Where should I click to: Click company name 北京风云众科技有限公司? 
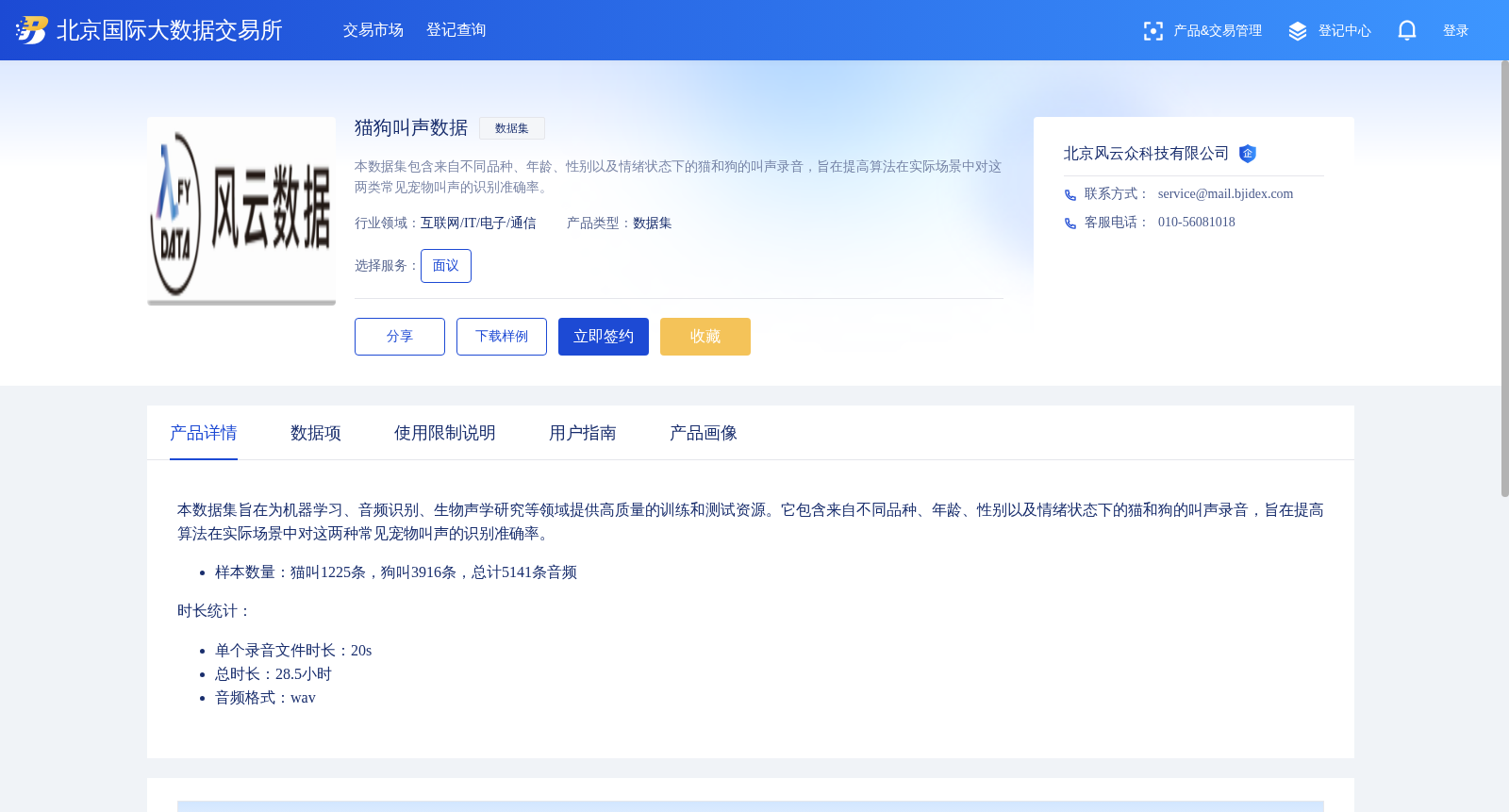pos(1146,154)
